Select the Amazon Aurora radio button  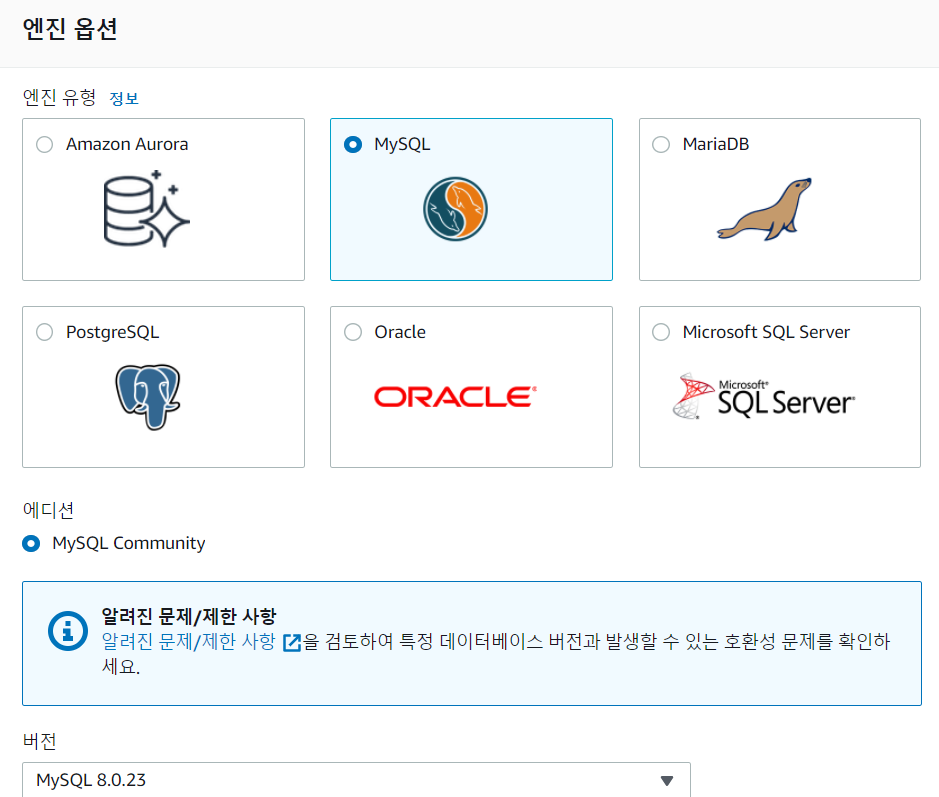pos(44,144)
